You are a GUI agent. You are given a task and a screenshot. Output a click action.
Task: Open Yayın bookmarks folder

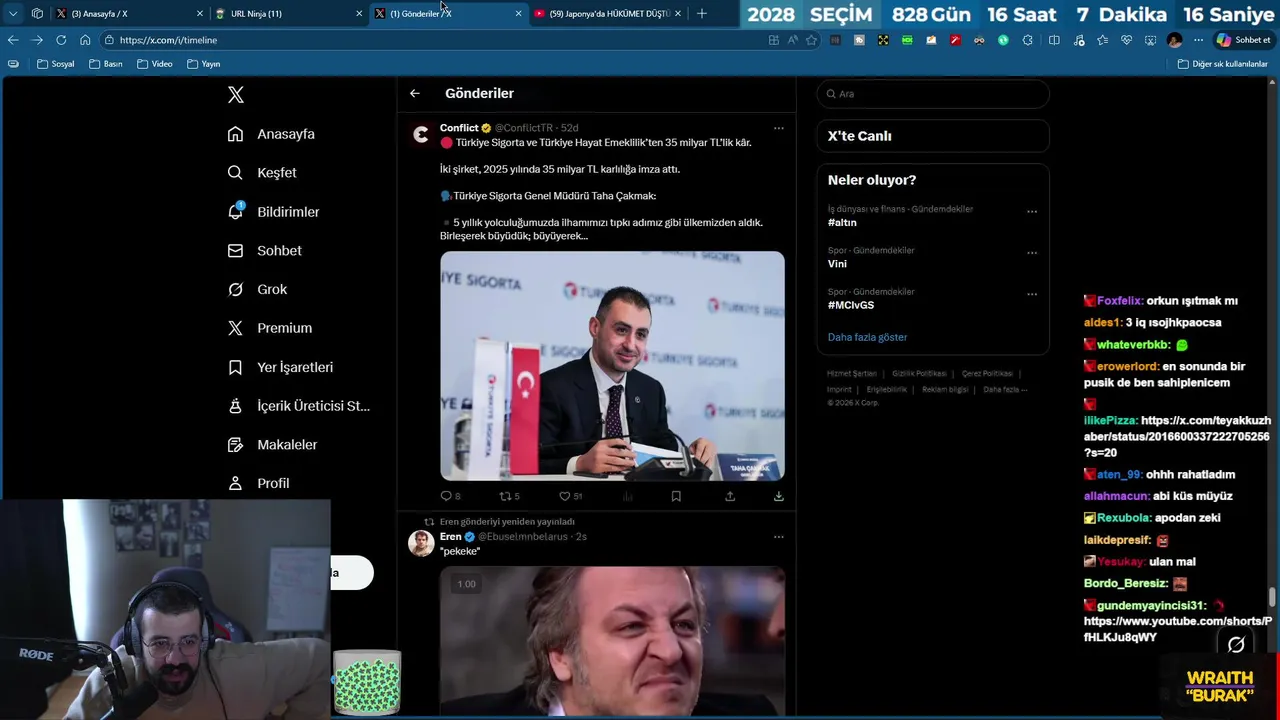203,64
